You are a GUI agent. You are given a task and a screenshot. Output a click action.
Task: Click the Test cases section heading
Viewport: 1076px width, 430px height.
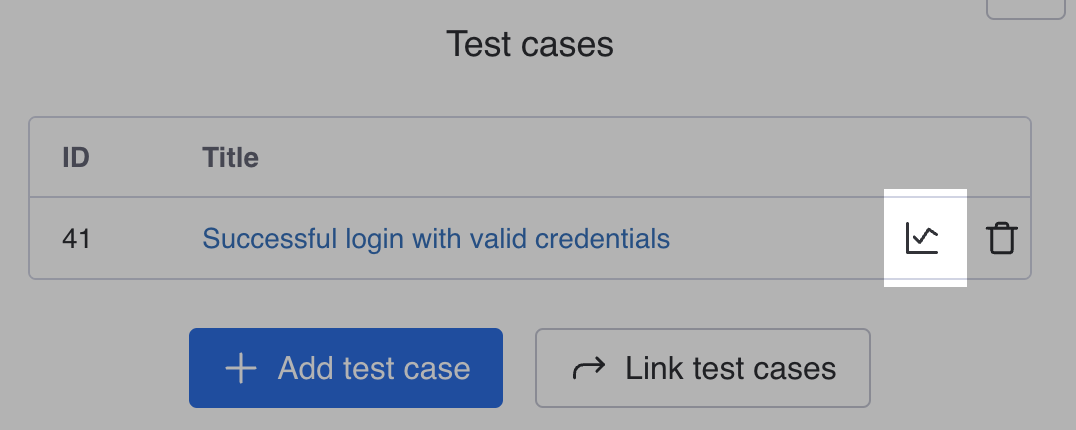[x=530, y=44]
